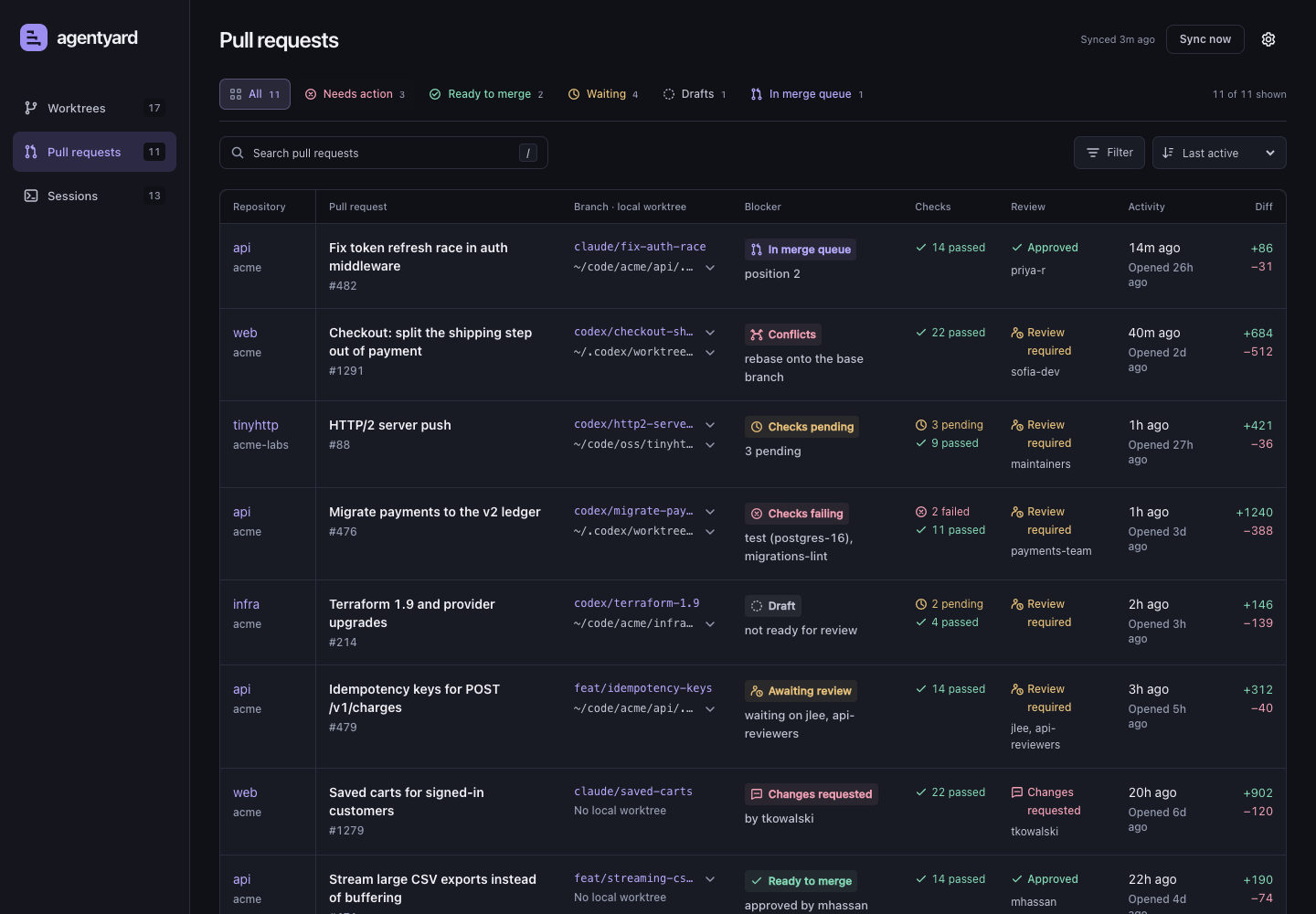Screen dimensions: 1316x914
Task: Click the Conflicts badge on the Checkout PR
Action: pos(783,335)
